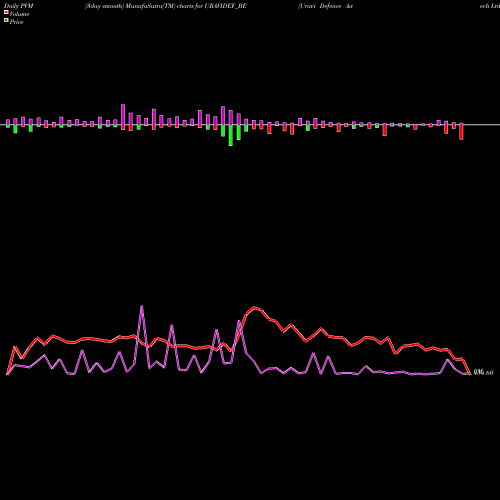
Task: Click the "(Uravi Defence" company name text
Action: (320, 6)
